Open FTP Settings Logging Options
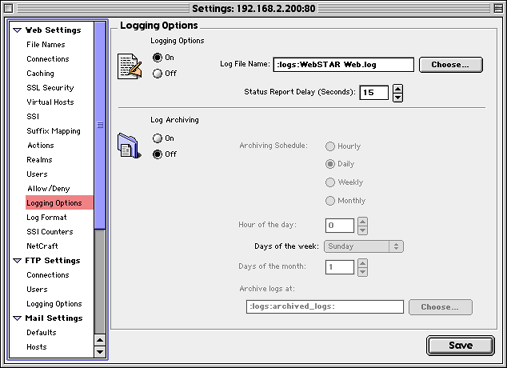Viewport: 507px width, 368px height. click(x=54, y=304)
